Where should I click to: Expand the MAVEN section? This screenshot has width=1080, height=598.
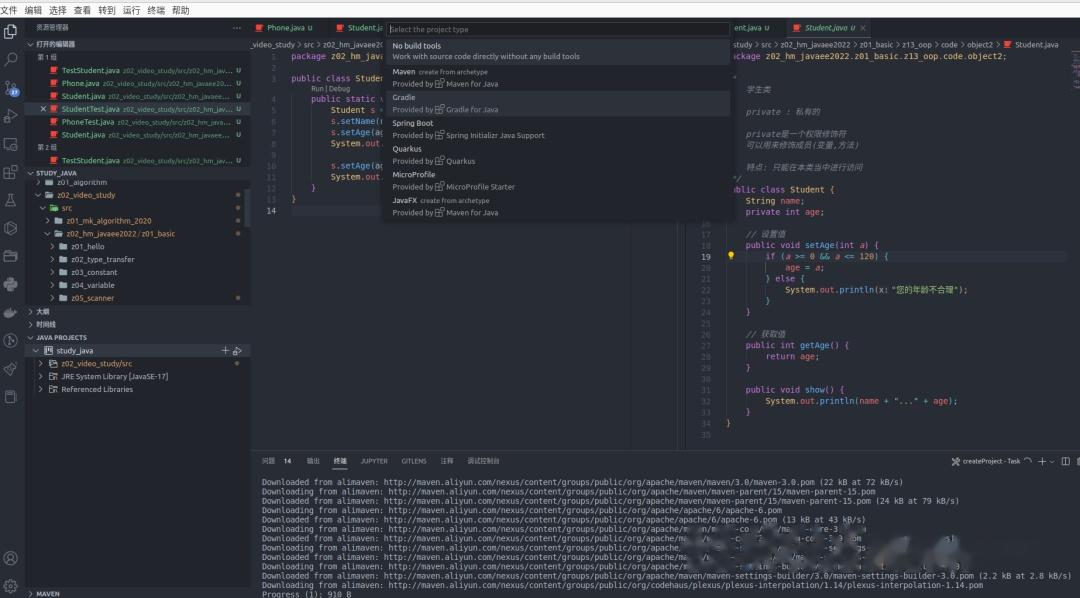pyautogui.click(x=31, y=593)
